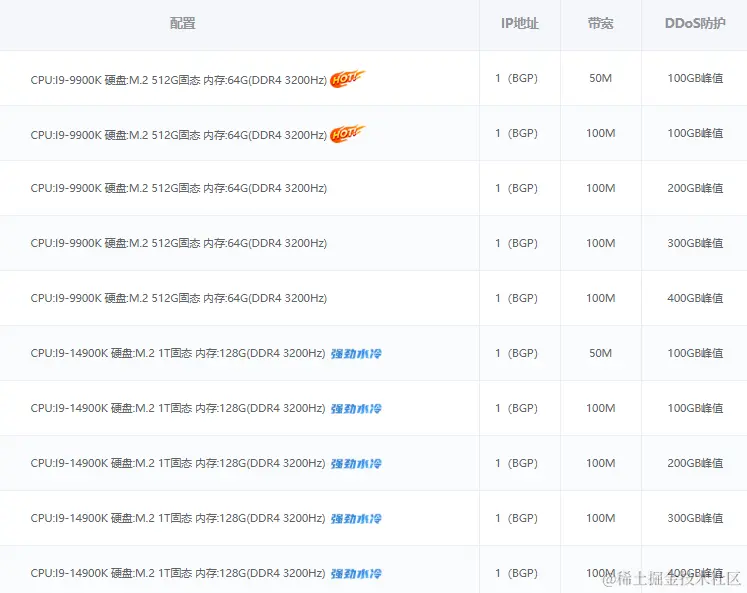Viewport: 747px width, 593px height.
Task: Click 50M bandwidth in the I9-9900K row
Action: pos(600,78)
